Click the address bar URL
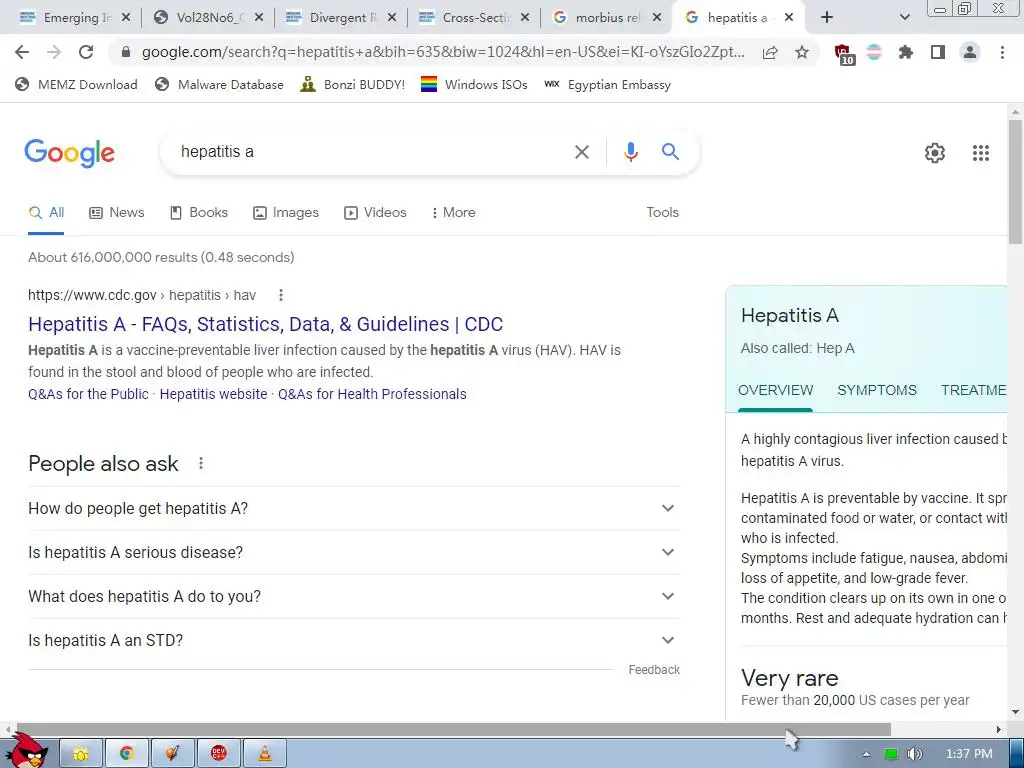This screenshot has height=768, width=1024. 443,52
